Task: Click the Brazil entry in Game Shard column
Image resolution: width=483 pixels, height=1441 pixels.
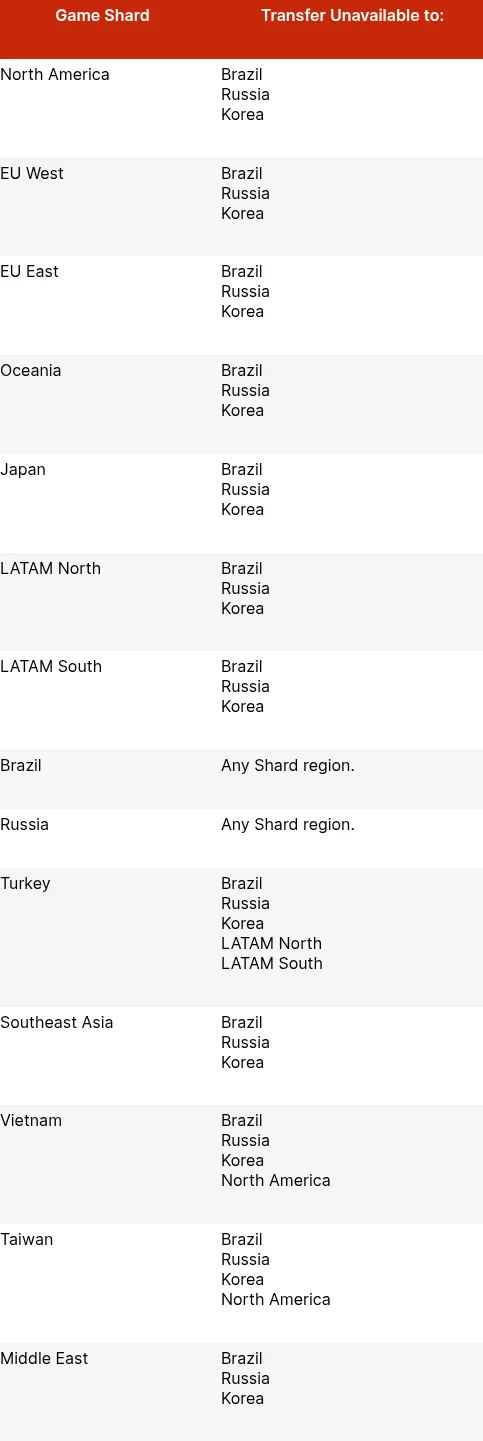Action: tap(21, 766)
